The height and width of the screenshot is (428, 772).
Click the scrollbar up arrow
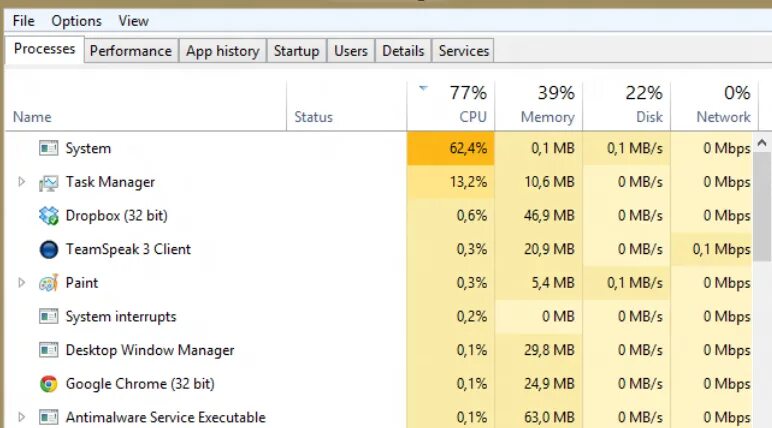tap(762, 143)
